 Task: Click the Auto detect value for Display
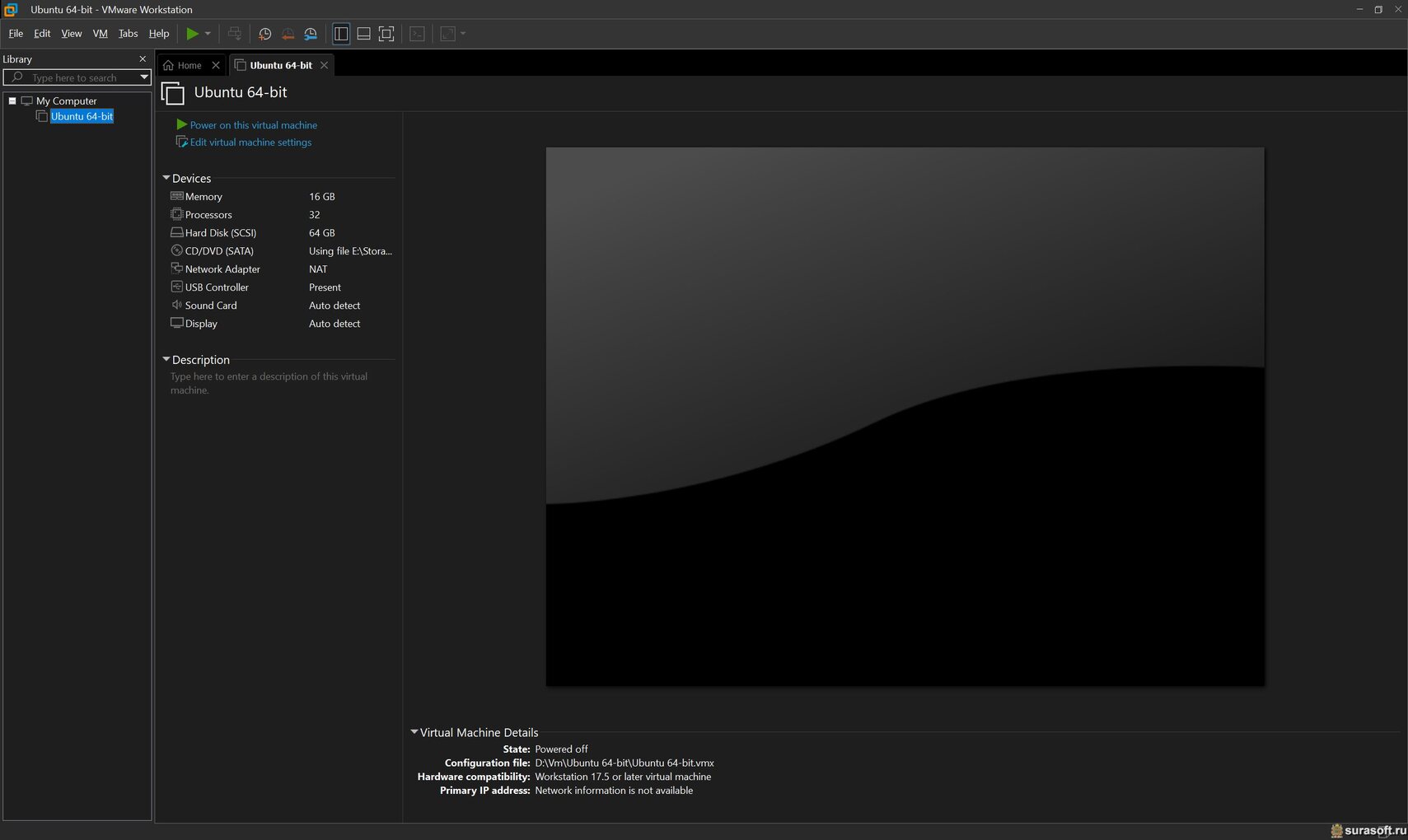click(334, 324)
